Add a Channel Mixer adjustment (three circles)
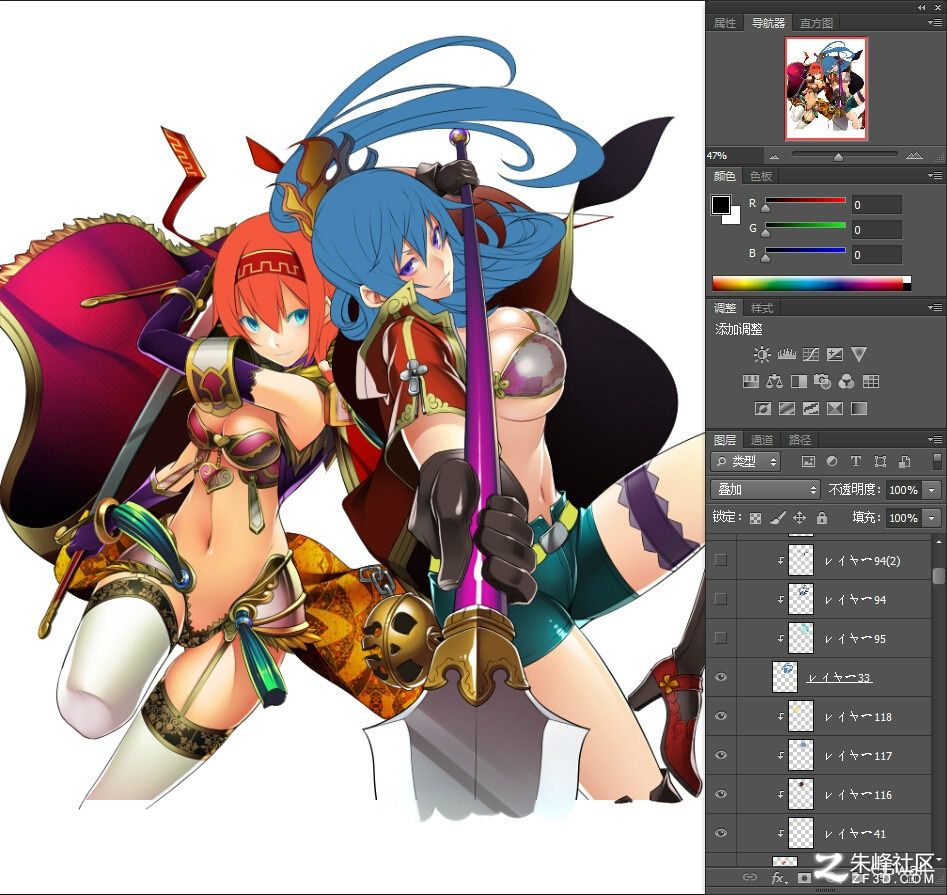 [847, 382]
